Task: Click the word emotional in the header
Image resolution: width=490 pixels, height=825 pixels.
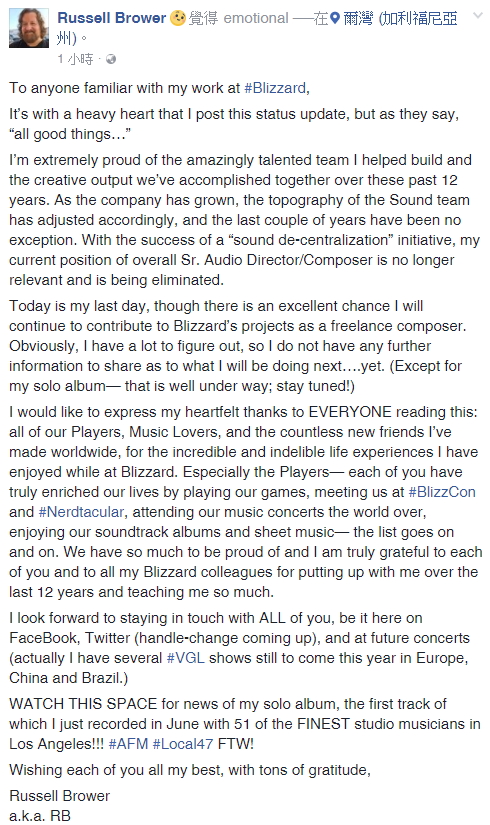Action: point(256,18)
